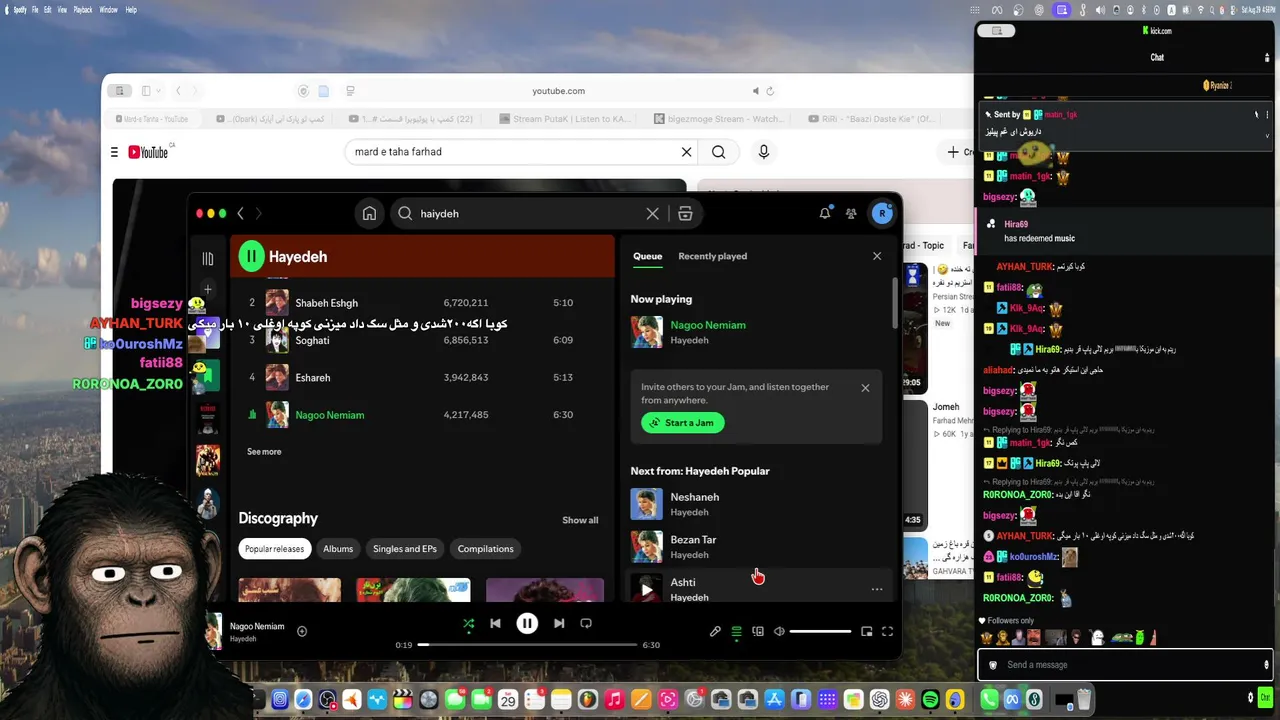
Task: Start YouTube voice search microphone
Action: pyautogui.click(x=764, y=152)
